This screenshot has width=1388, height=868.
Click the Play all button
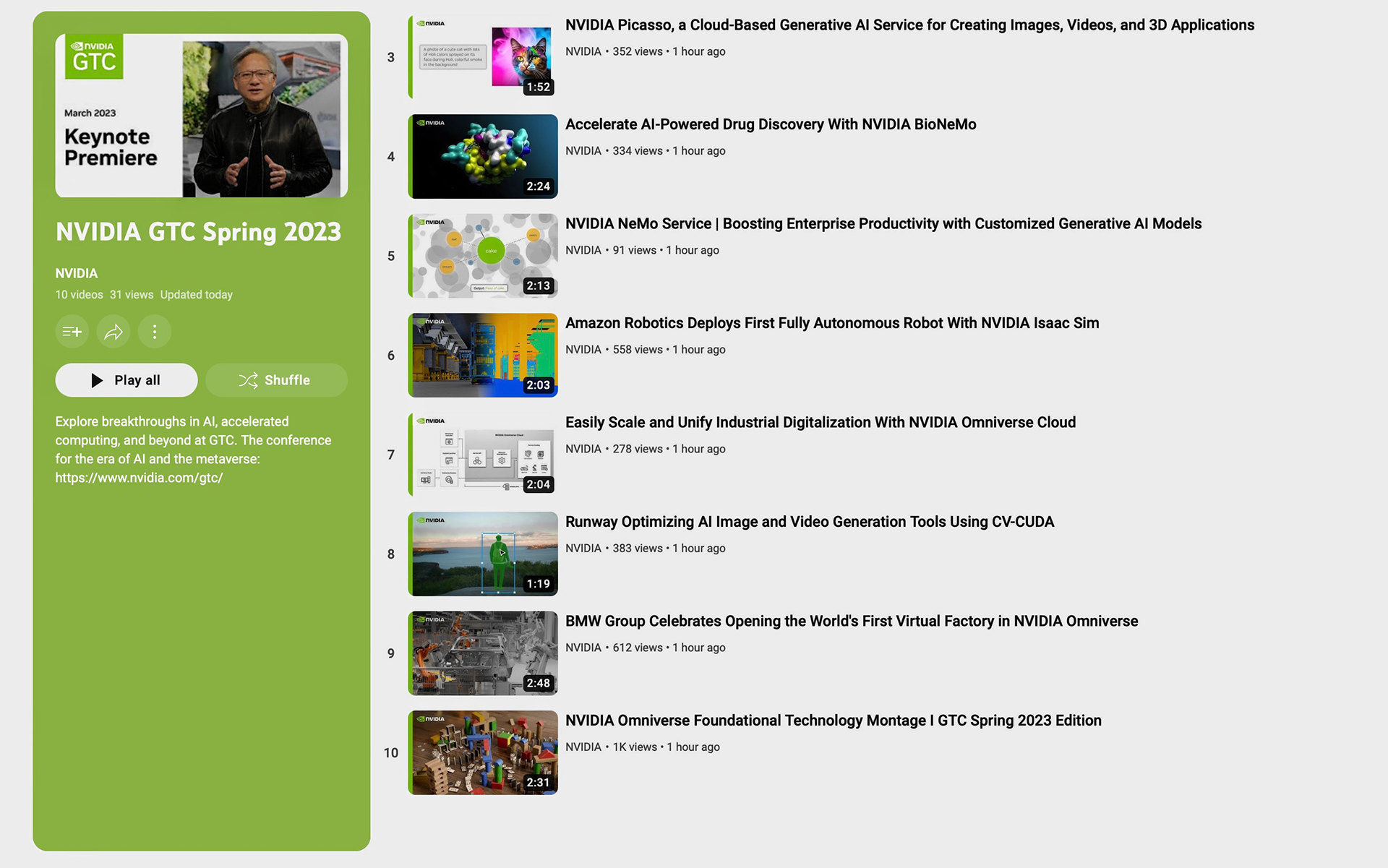coord(127,380)
